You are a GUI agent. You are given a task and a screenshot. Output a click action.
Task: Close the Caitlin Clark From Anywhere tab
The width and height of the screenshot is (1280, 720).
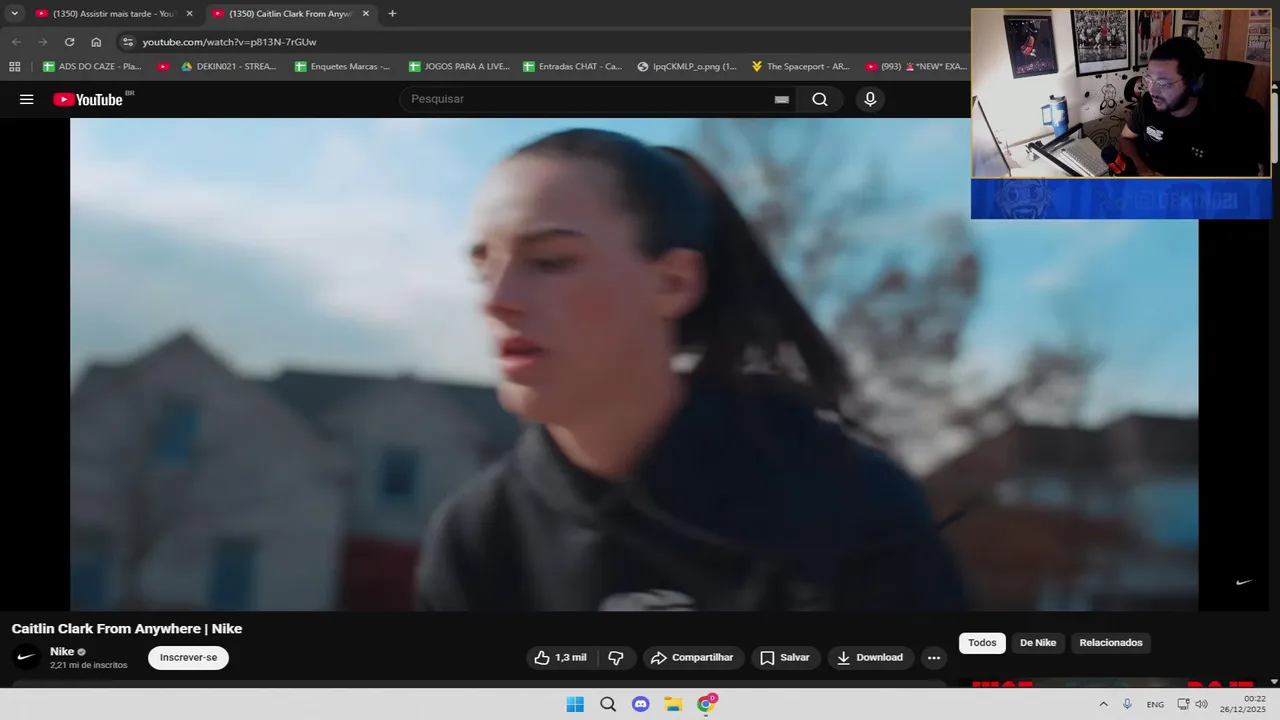tap(365, 14)
